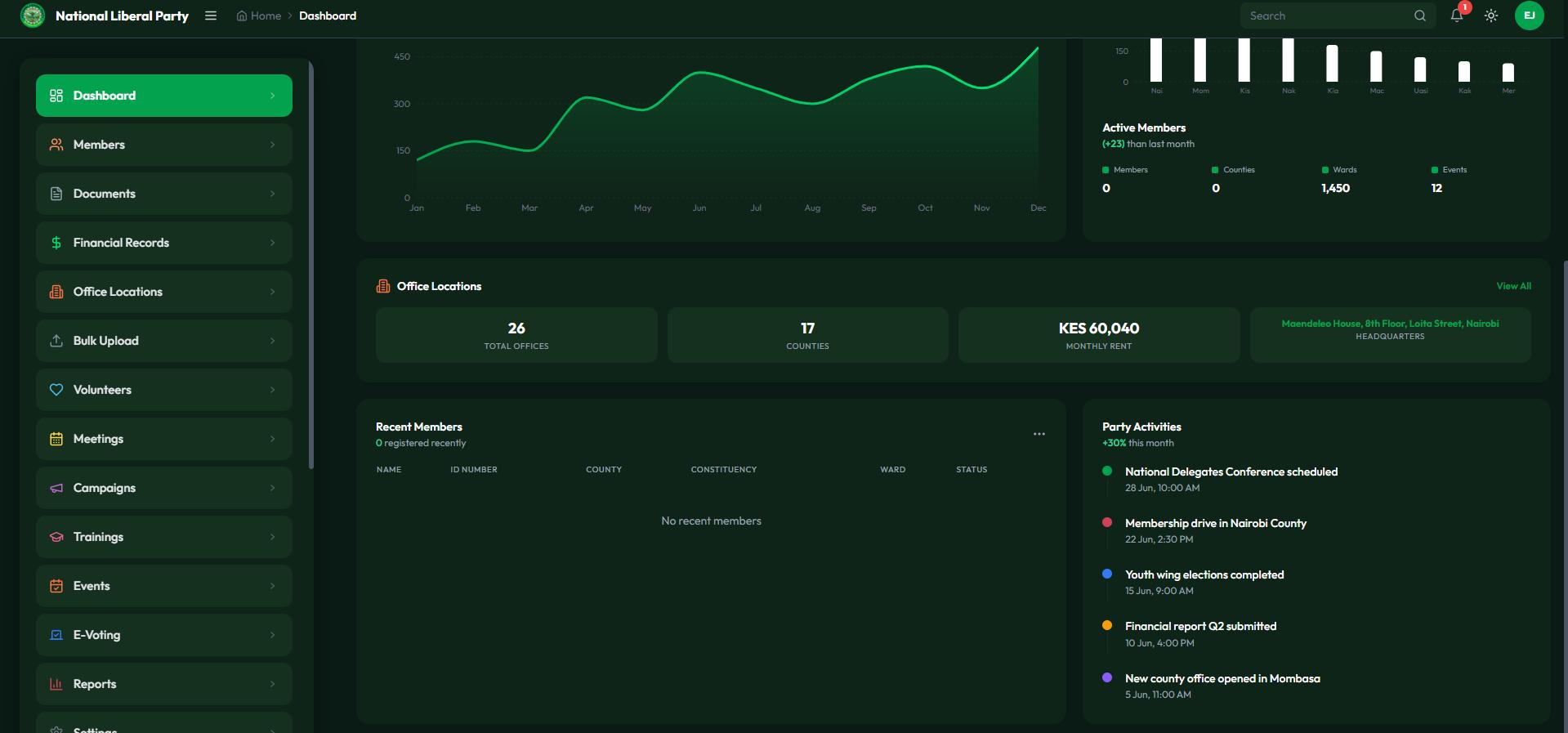Image resolution: width=1568 pixels, height=733 pixels.
Task: Go to Home breadcrumb link
Action: [259, 16]
